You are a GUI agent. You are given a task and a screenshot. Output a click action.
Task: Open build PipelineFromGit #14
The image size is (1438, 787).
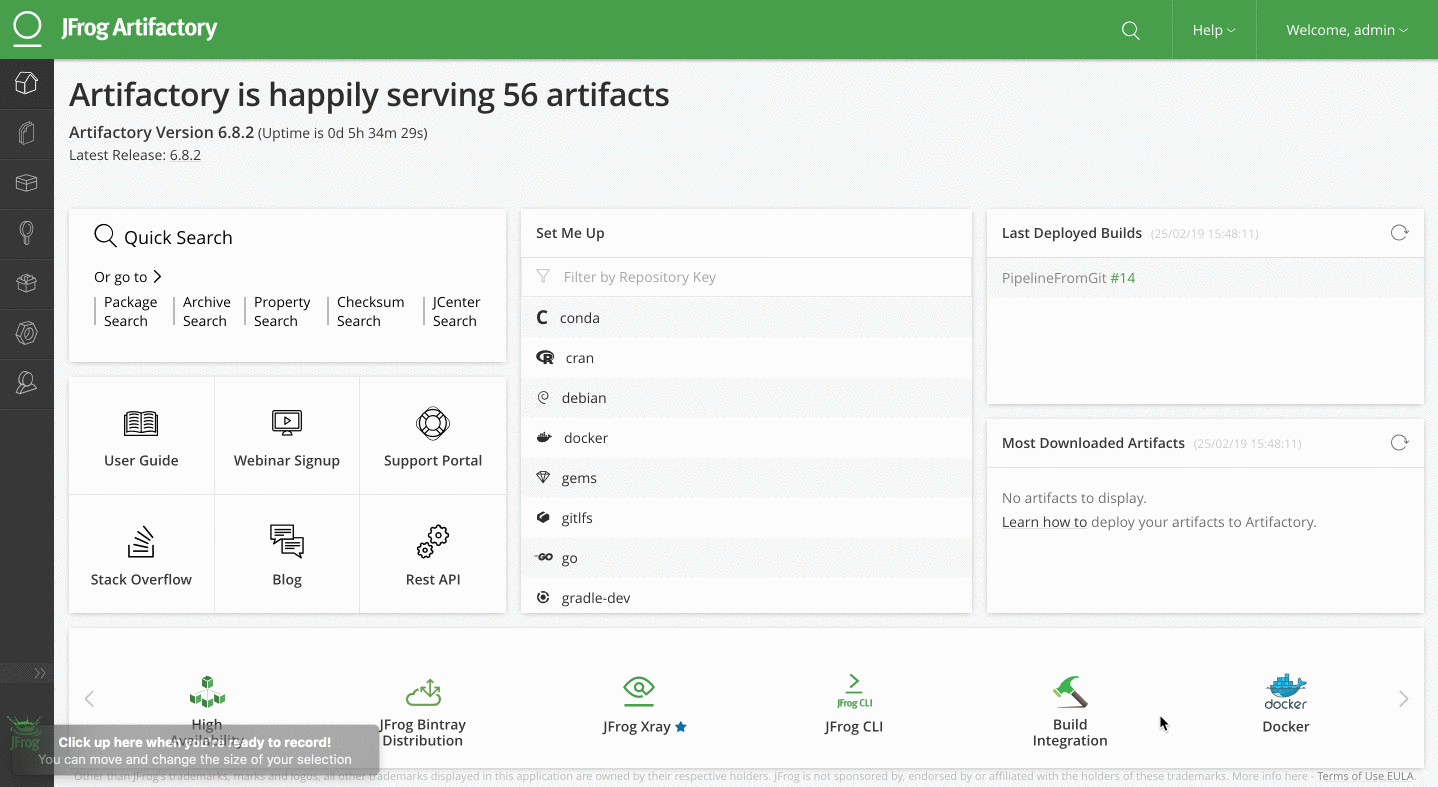[1069, 278]
